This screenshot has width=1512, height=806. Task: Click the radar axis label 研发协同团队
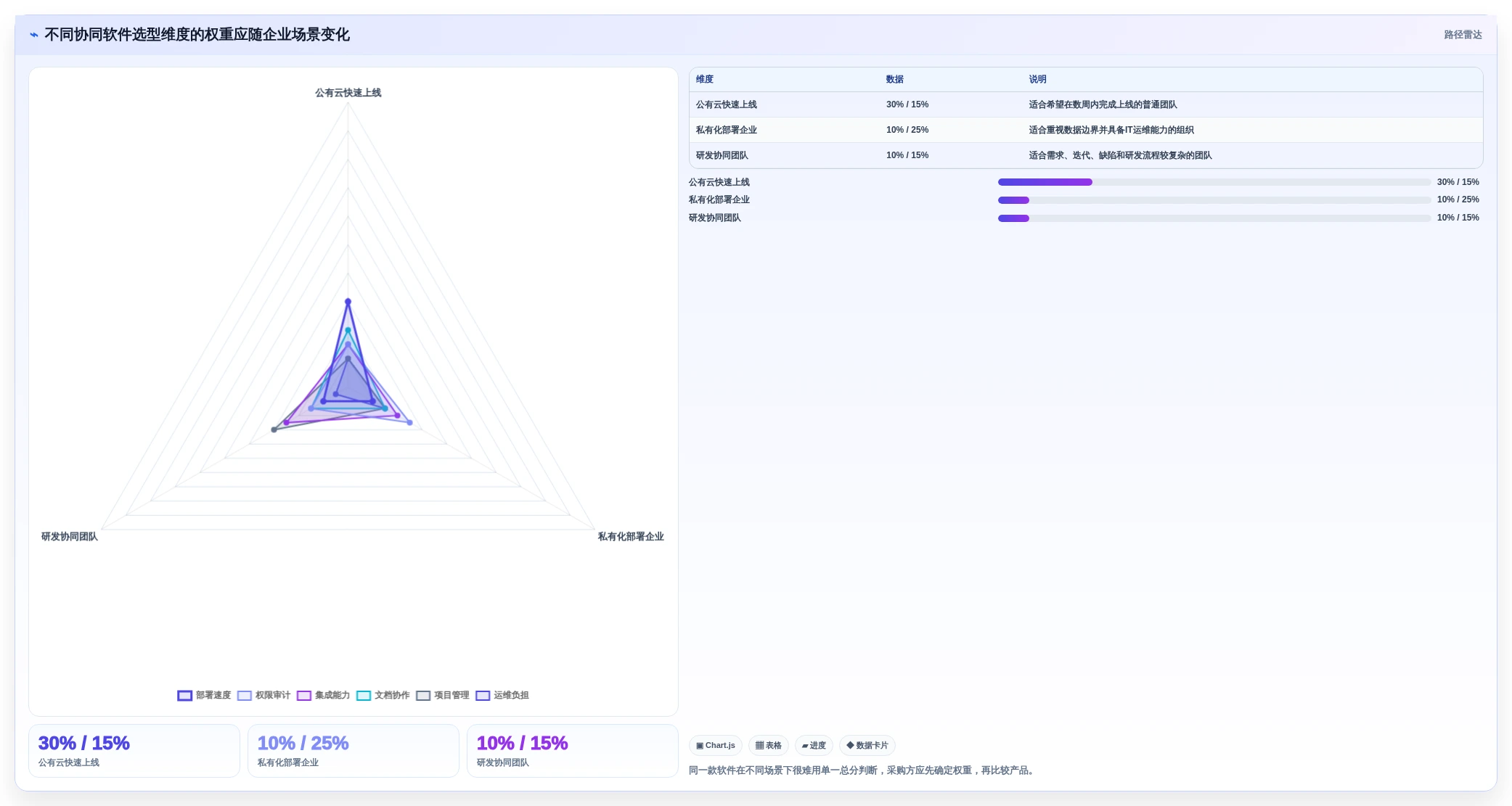69,537
